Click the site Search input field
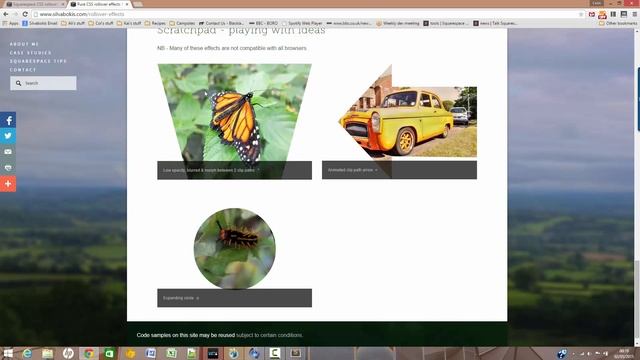This screenshot has height=360, width=640. click(x=43, y=83)
